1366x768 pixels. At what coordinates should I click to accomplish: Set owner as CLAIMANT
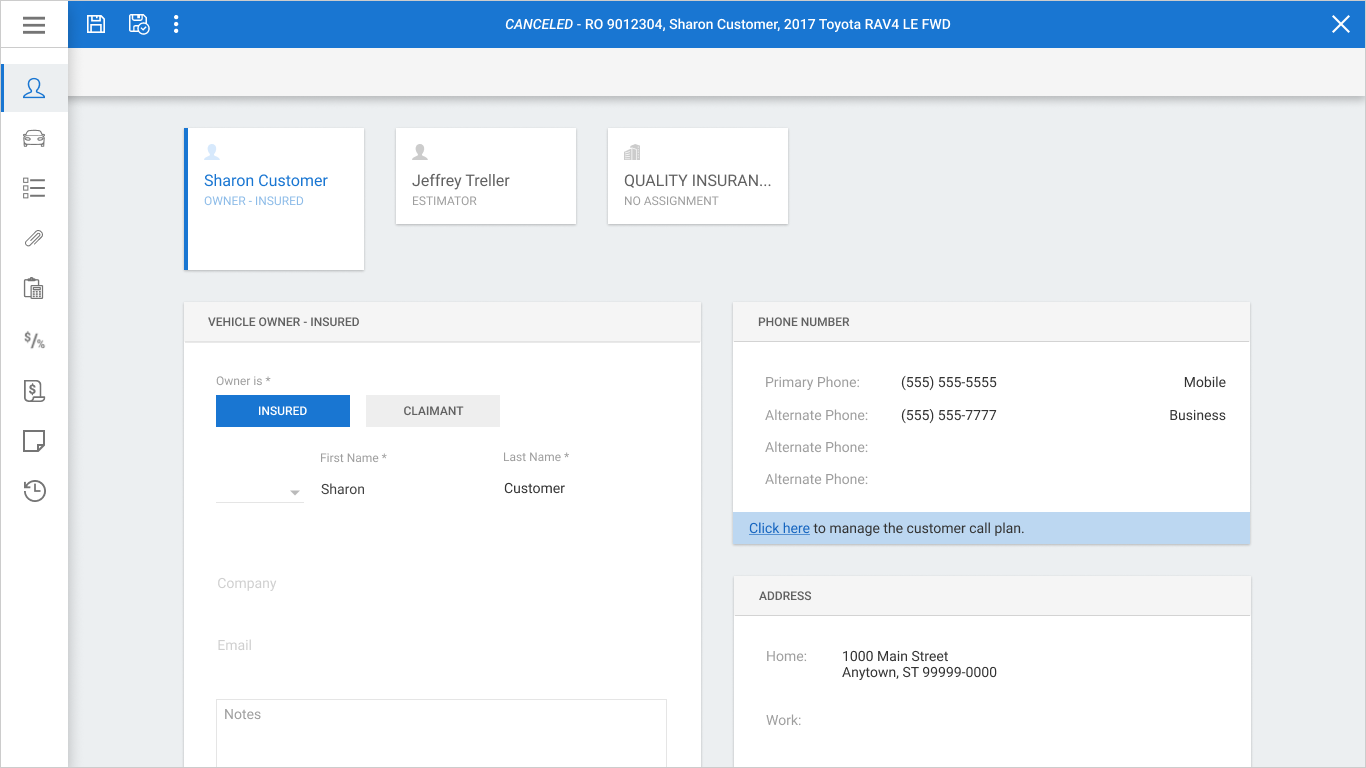(x=433, y=411)
